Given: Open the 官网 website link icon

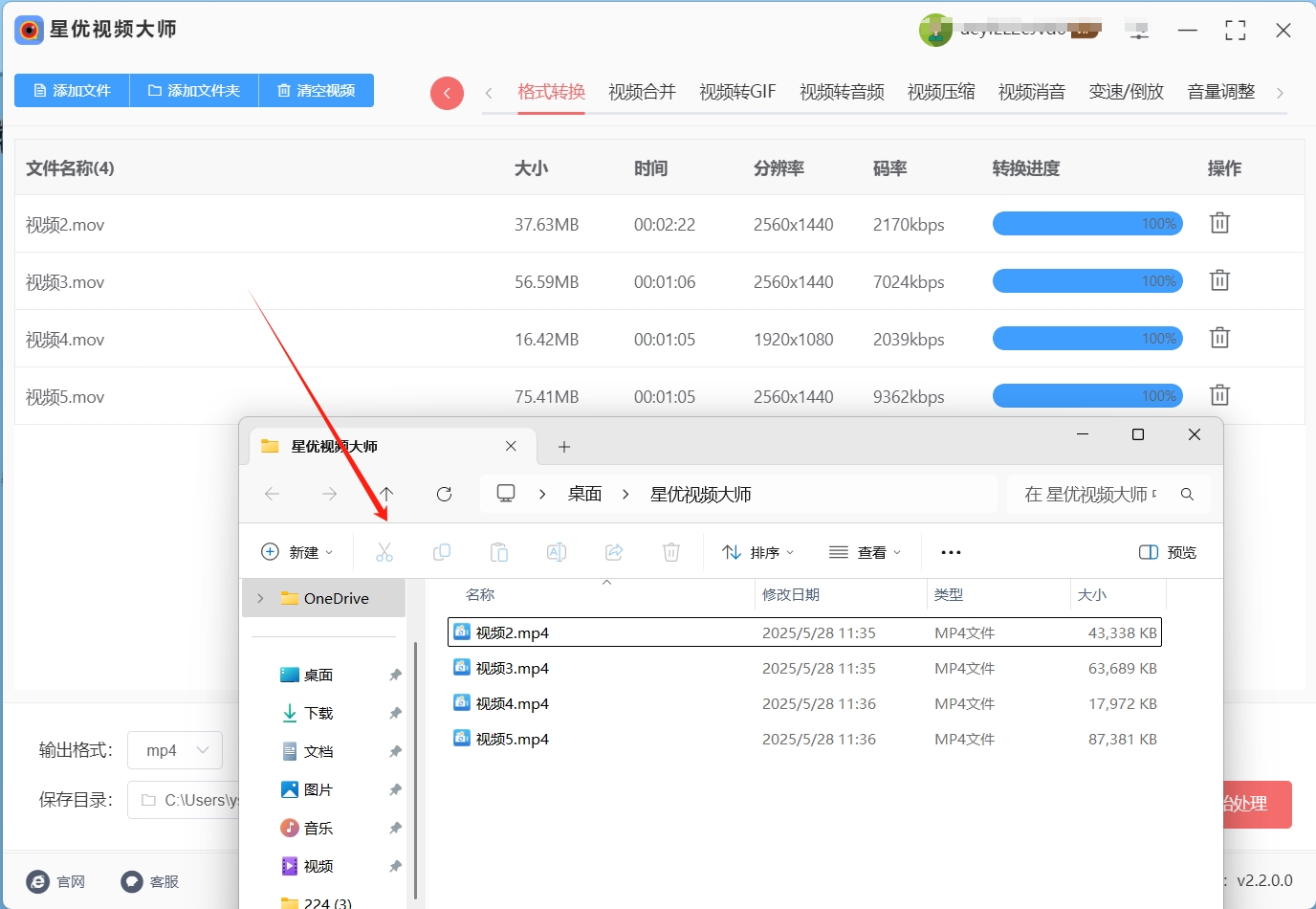Looking at the screenshot, I should pyautogui.click(x=38, y=881).
